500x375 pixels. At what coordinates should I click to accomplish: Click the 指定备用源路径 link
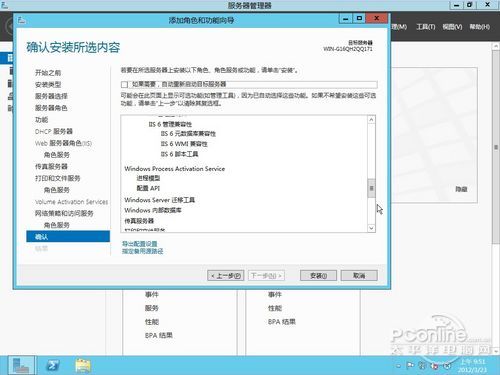143,251
